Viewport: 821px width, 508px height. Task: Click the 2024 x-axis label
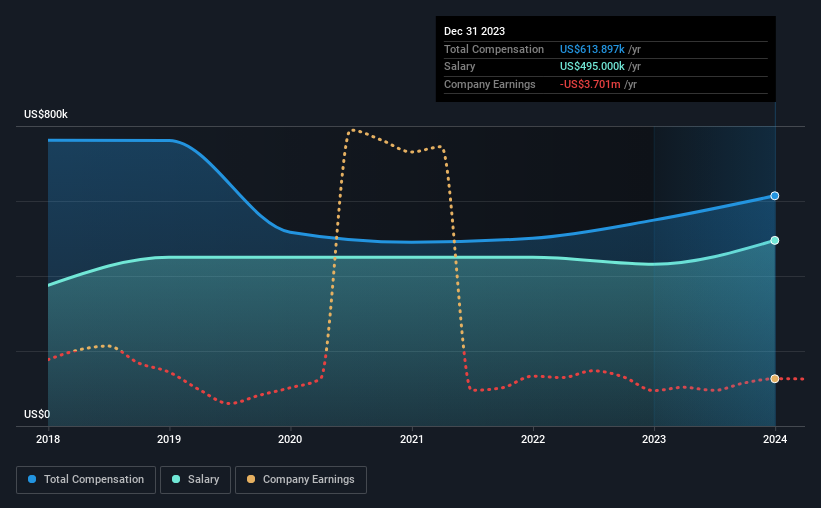click(x=775, y=439)
